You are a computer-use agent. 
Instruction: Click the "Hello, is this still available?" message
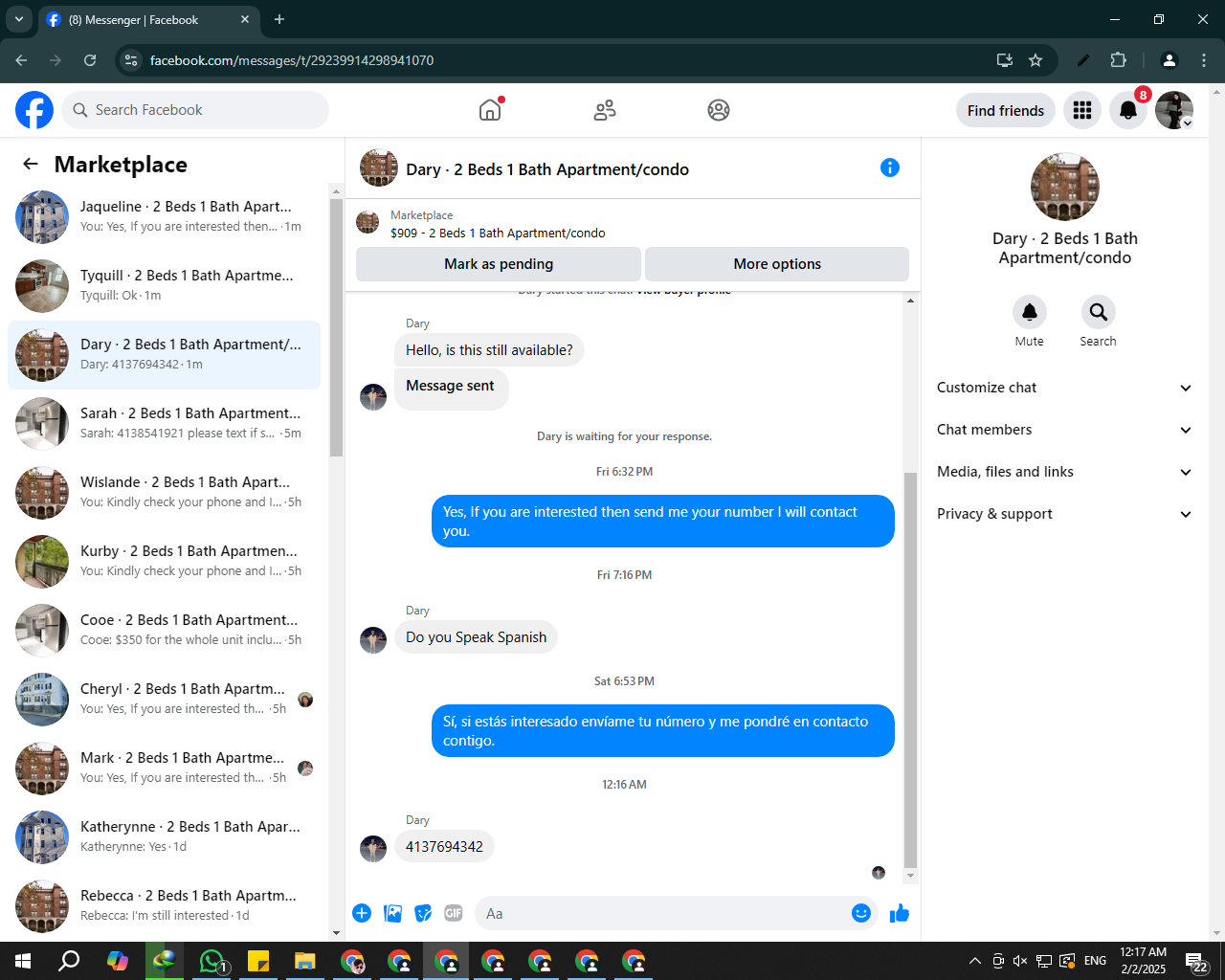click(x=489, y=350)
